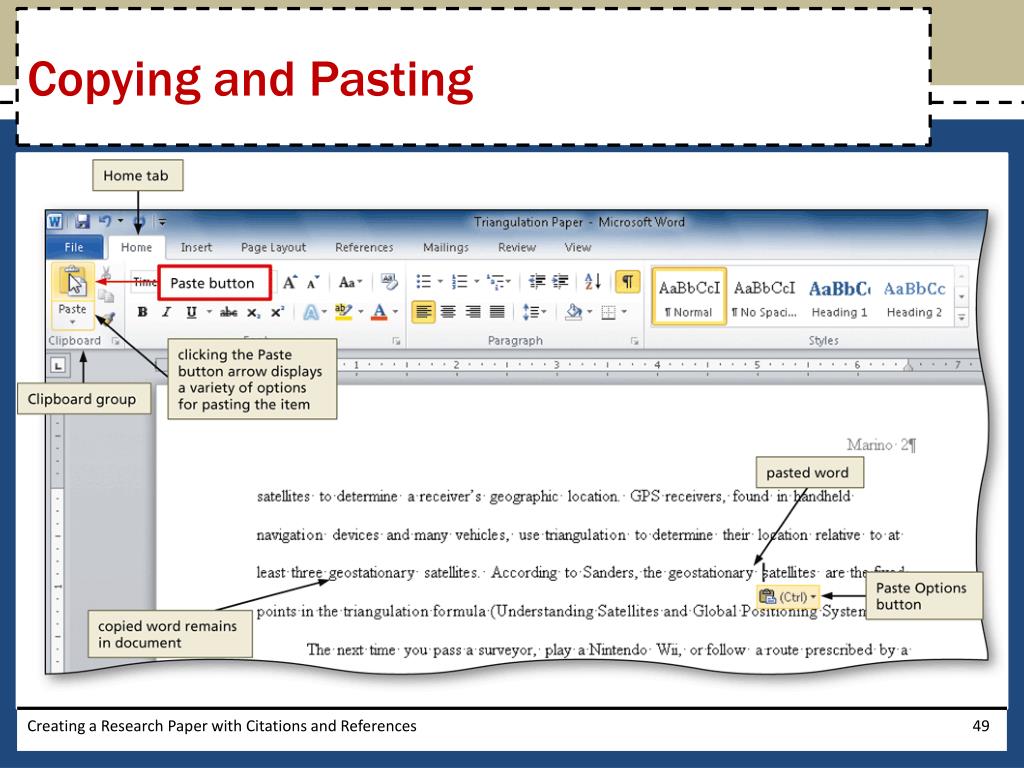Apply the No Spacing style
This screenshot has width=1024, height=768.
point(764,296)
